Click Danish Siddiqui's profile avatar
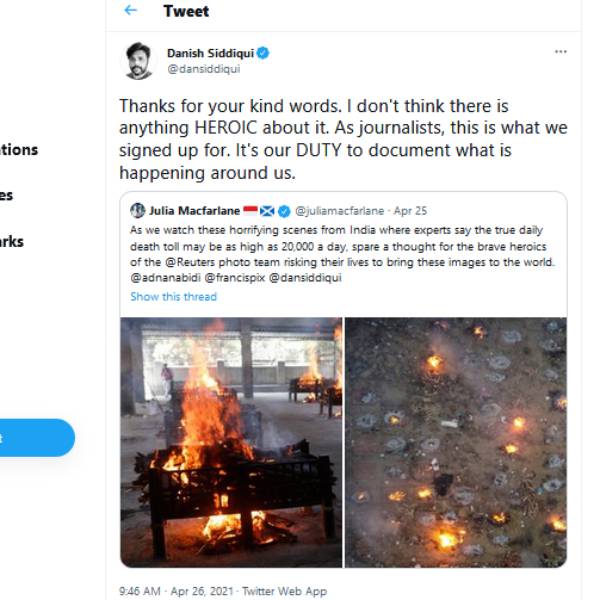Screen dimensions: 600x600 [x=138, y=60]
